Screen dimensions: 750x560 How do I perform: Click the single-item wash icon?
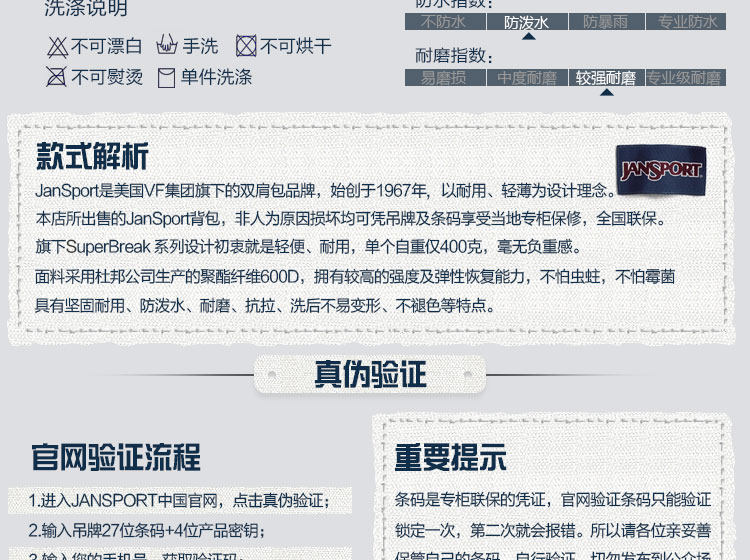(166, 78)
